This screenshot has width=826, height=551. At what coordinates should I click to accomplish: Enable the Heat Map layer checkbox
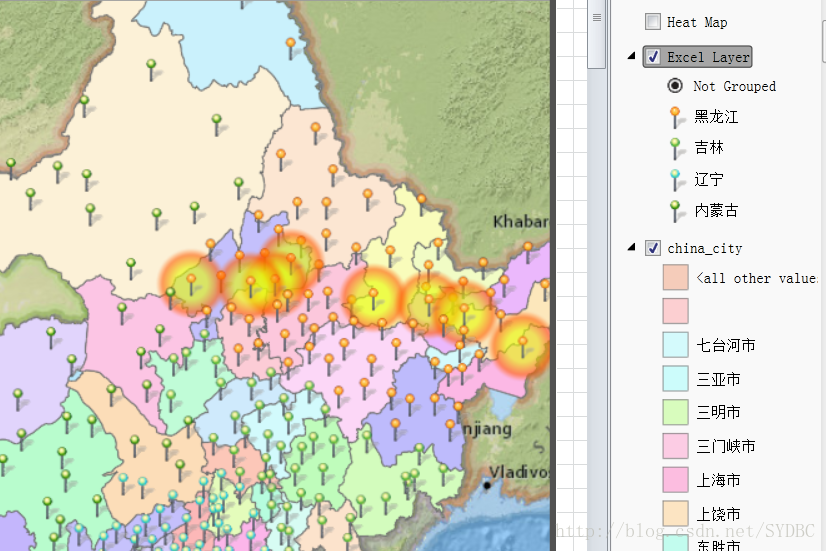653,22
